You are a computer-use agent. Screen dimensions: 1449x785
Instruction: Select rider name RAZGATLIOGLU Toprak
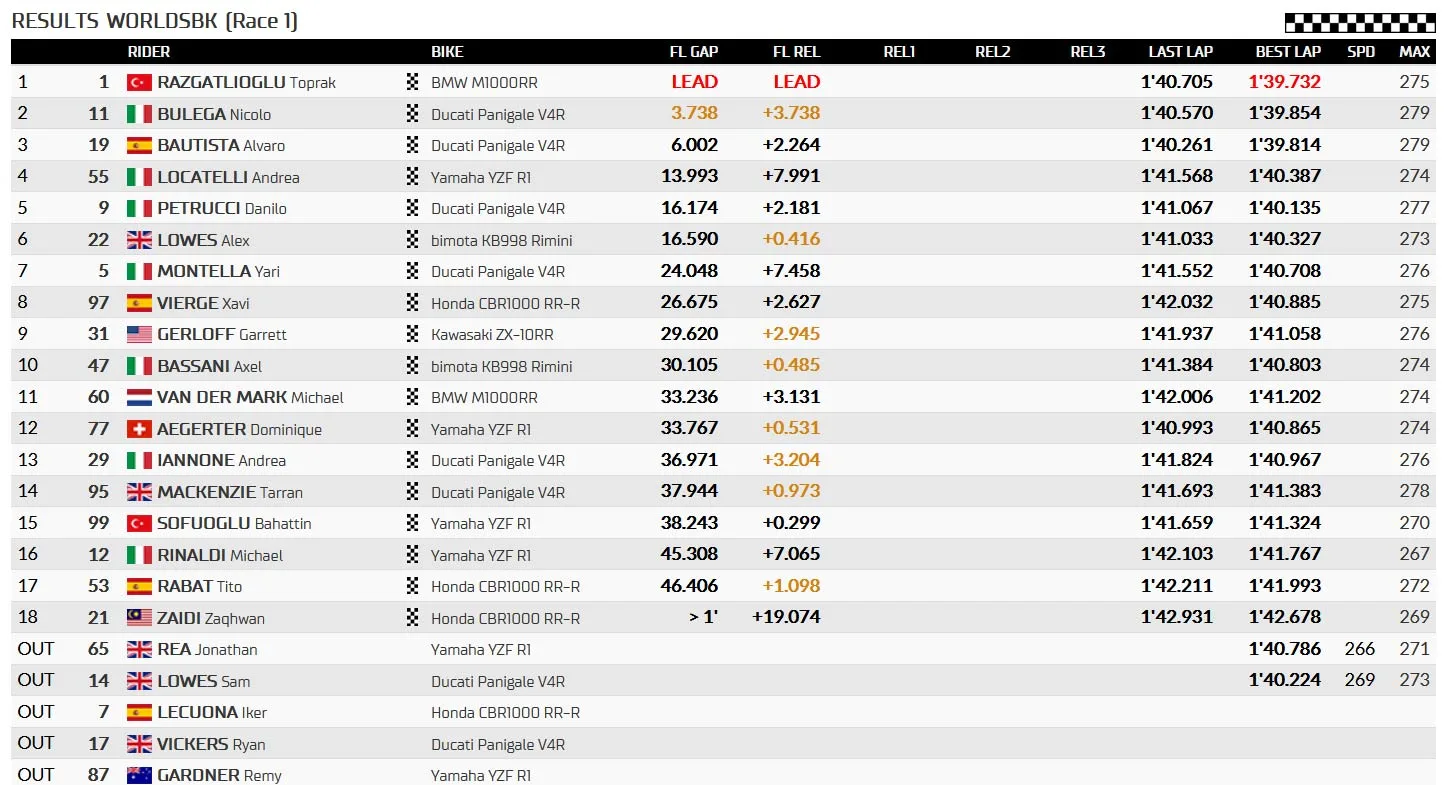point(246,82)
